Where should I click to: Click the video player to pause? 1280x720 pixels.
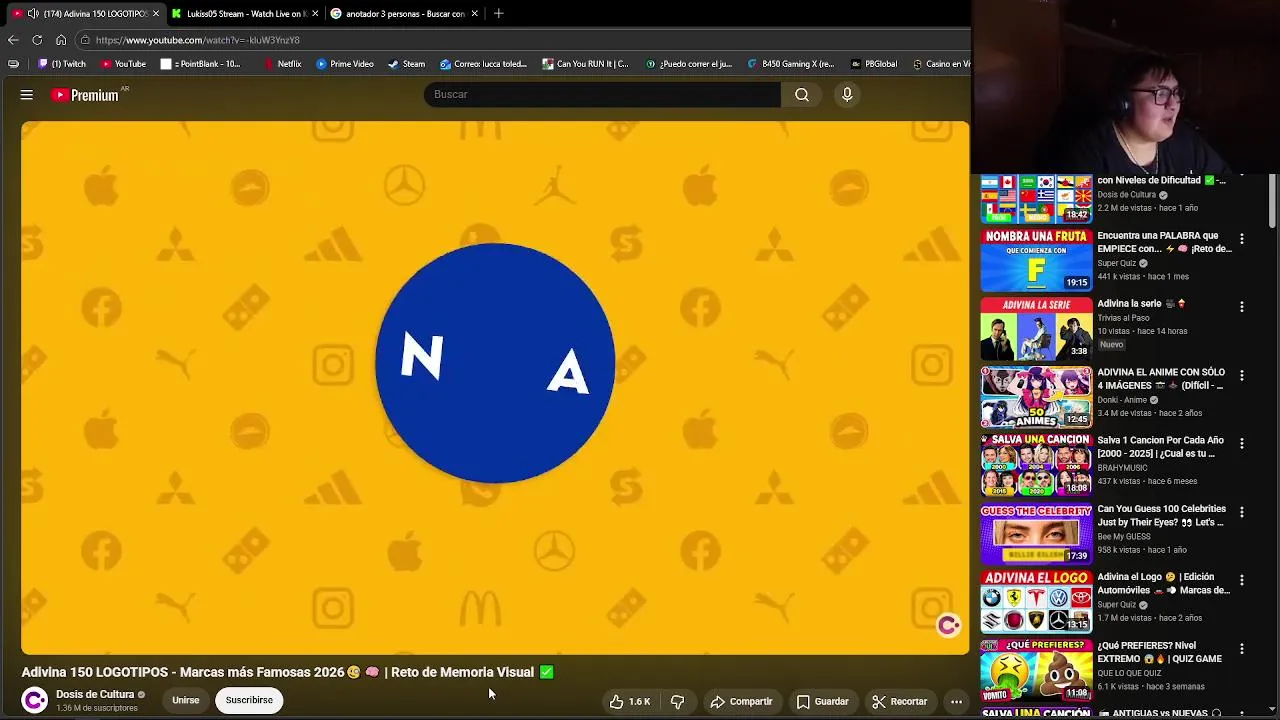[x=495, y=388]
